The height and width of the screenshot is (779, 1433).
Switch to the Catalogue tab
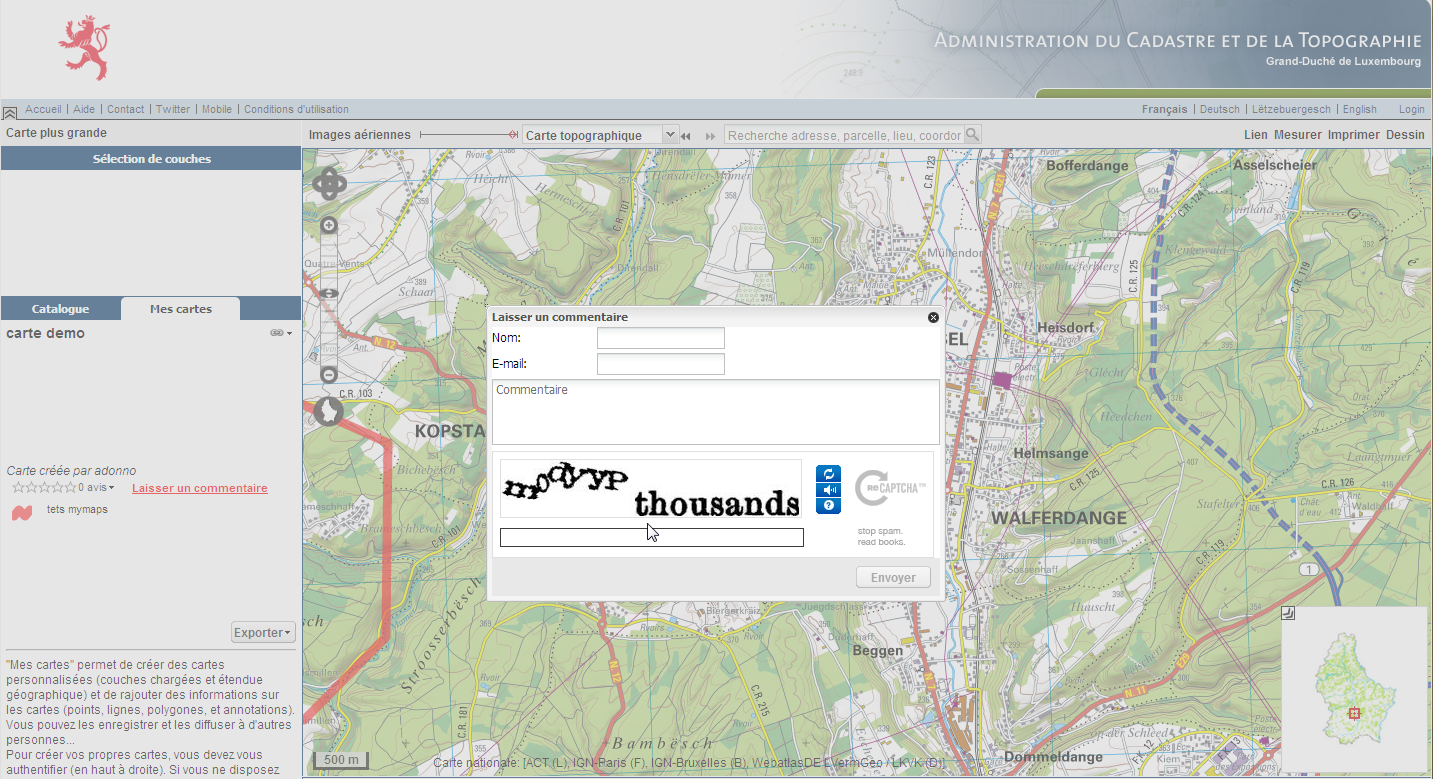(x=60, y=309)
